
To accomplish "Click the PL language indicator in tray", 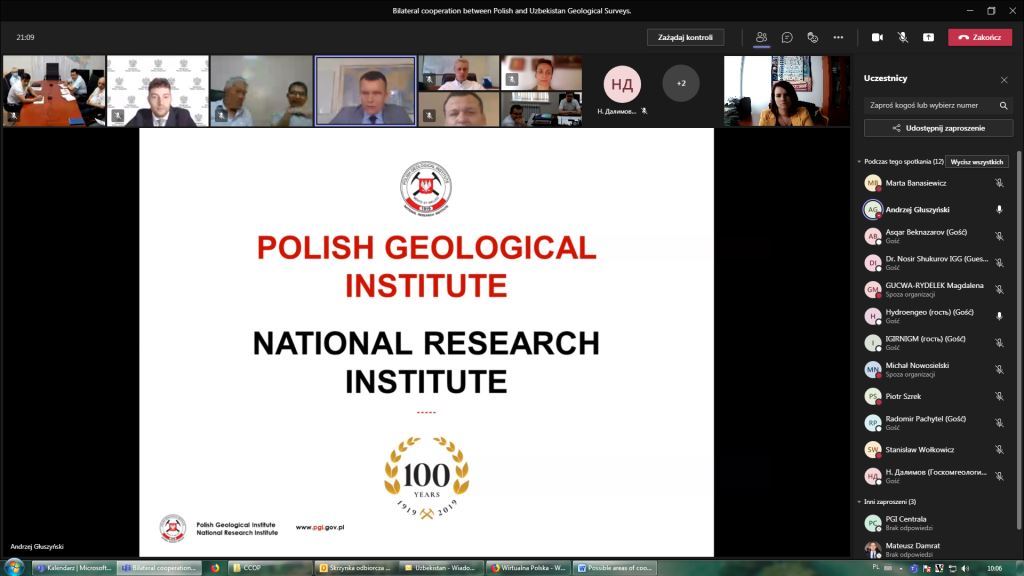I will (x=876, y=568).
